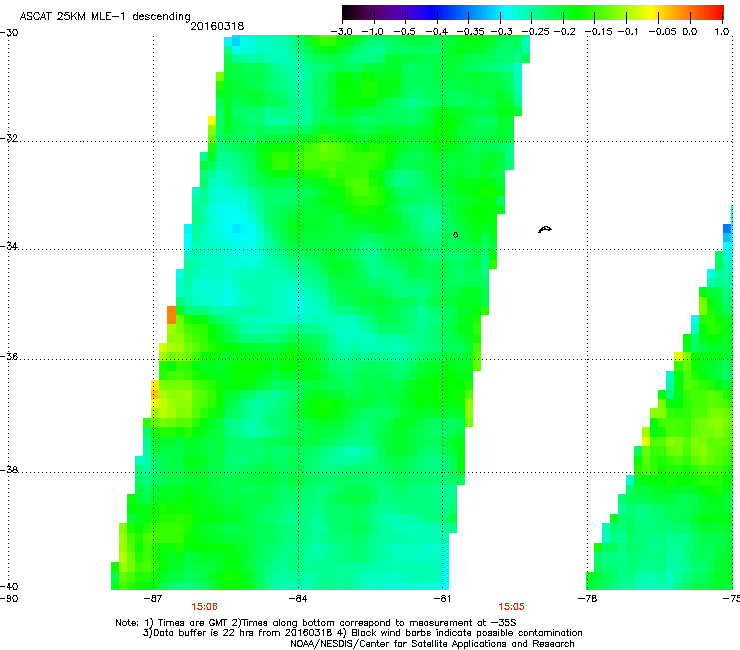Select the -81 longitude axis label

(442, 599)
